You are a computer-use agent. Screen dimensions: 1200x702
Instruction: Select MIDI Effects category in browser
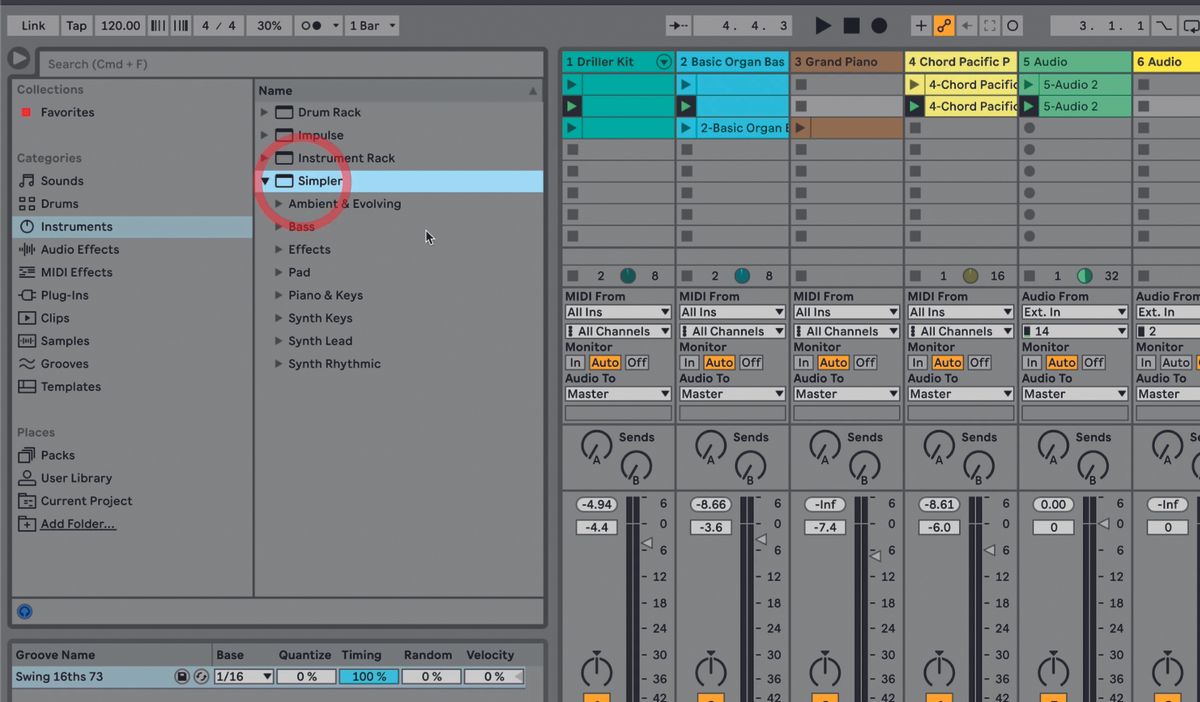coord(76,272)
